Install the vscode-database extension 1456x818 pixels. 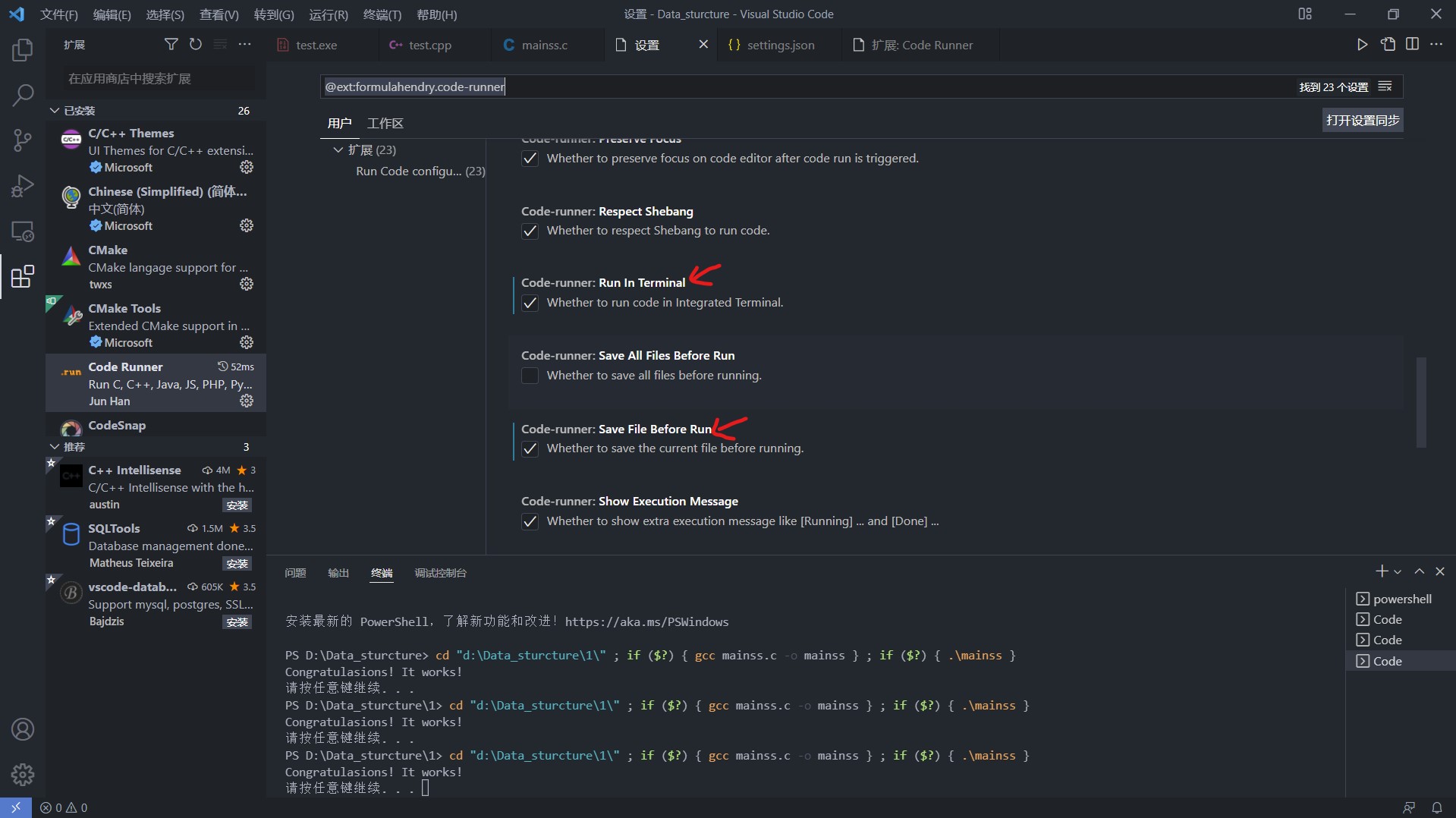click(x=237, y=622)
